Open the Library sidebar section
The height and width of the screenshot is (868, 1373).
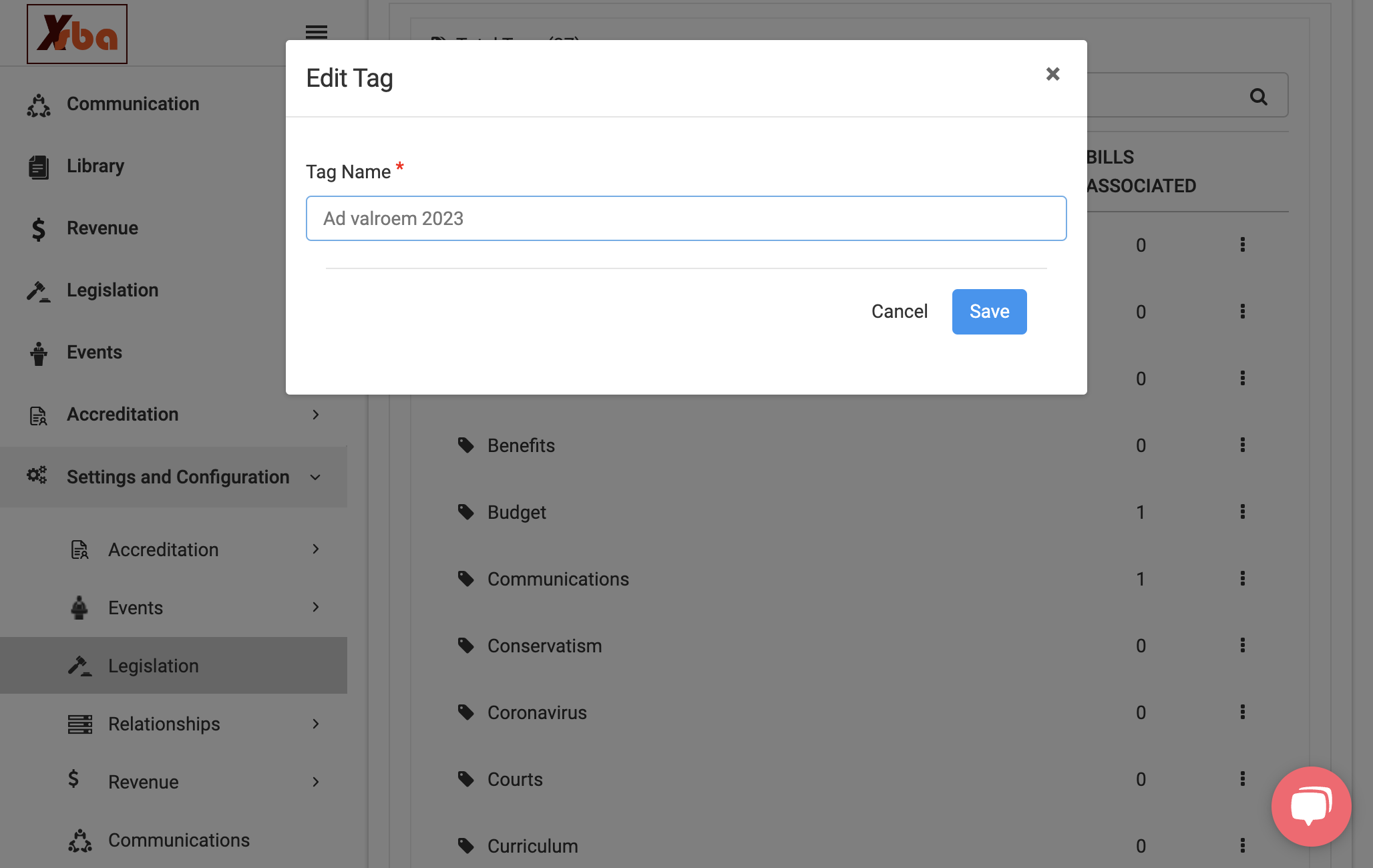coord(95,166)
